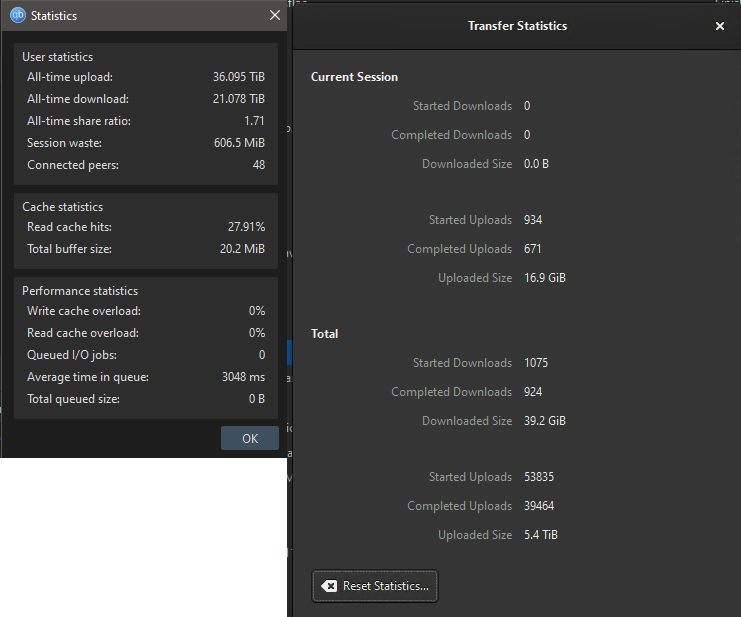741x617 pixels.
Task: Click the Current Session heading
Action: (354, 77)
